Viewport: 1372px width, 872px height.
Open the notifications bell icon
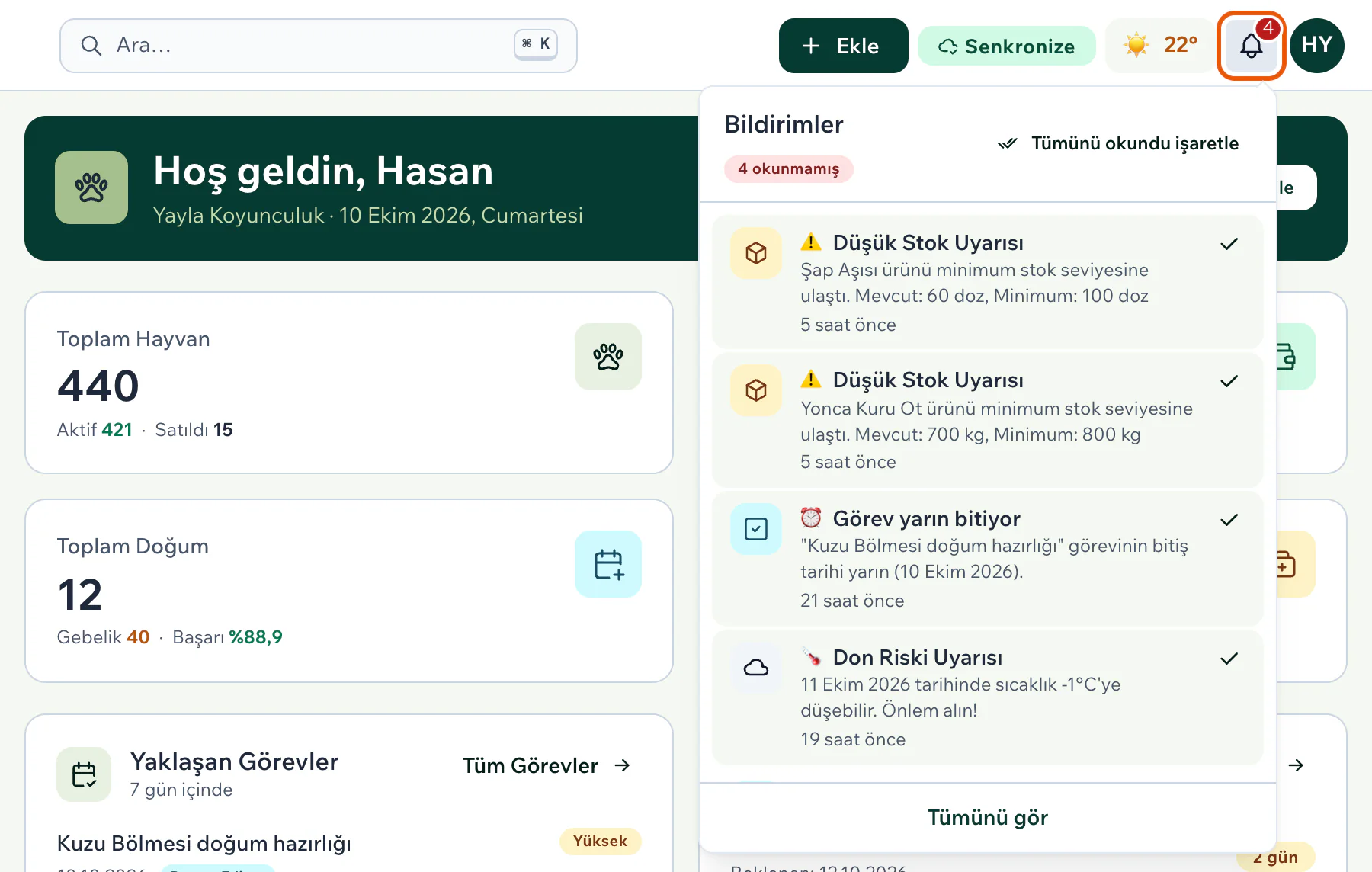(1251, 46)
